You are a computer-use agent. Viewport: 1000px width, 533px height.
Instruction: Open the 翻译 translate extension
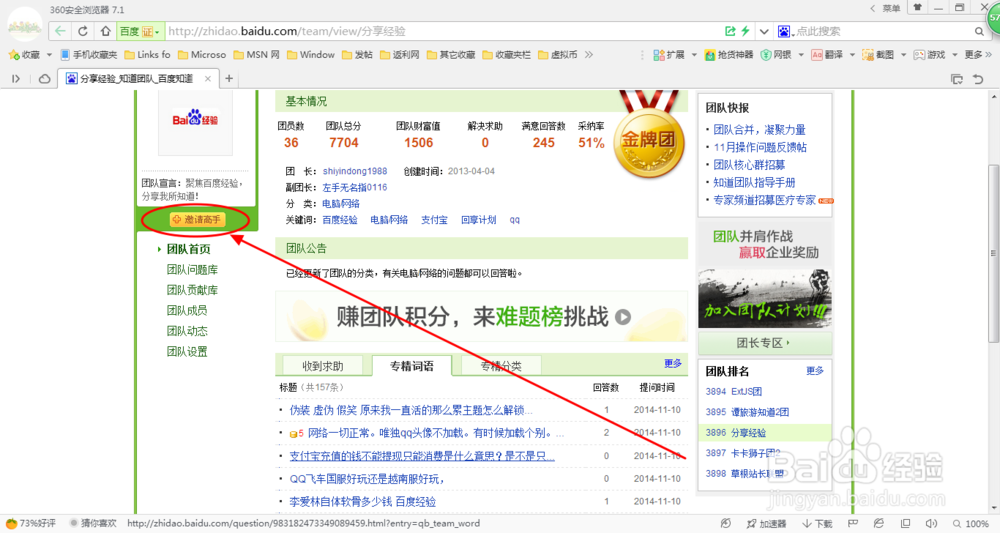click(x=827, y=55)
